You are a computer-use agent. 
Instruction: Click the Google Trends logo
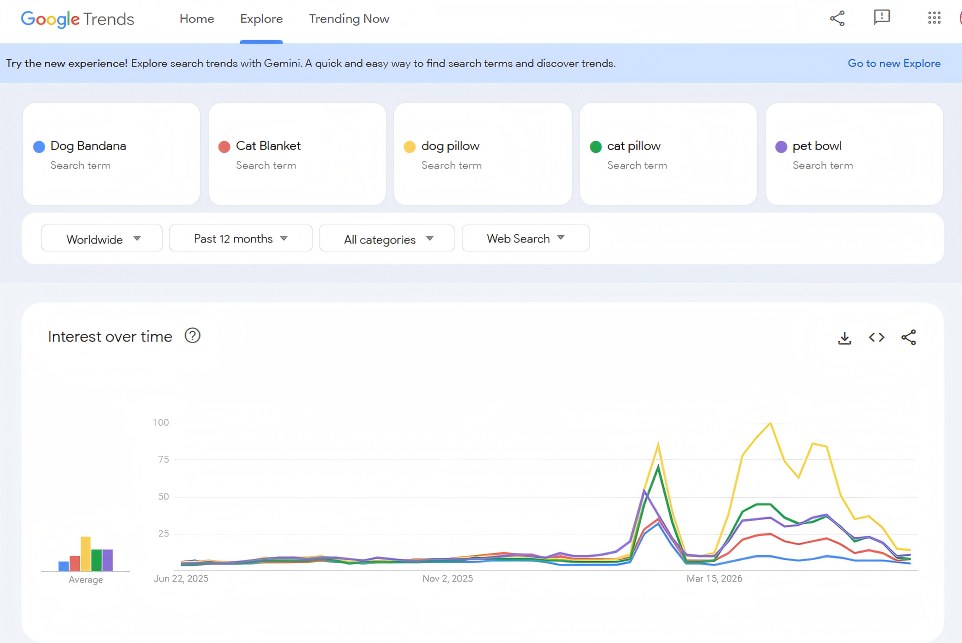[77, 19]
